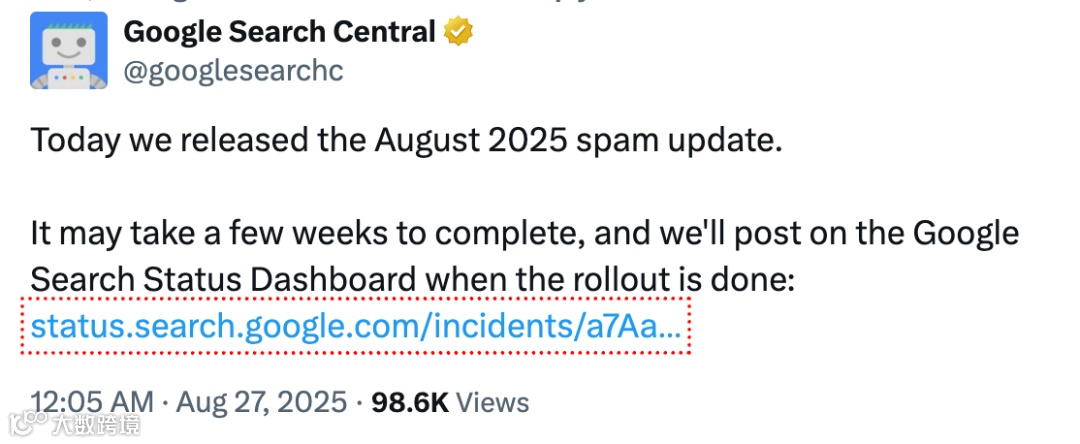The image size is (1080, 444).
Task: Open the status.search.google.com incidents link
Action: tap(356, 325)
